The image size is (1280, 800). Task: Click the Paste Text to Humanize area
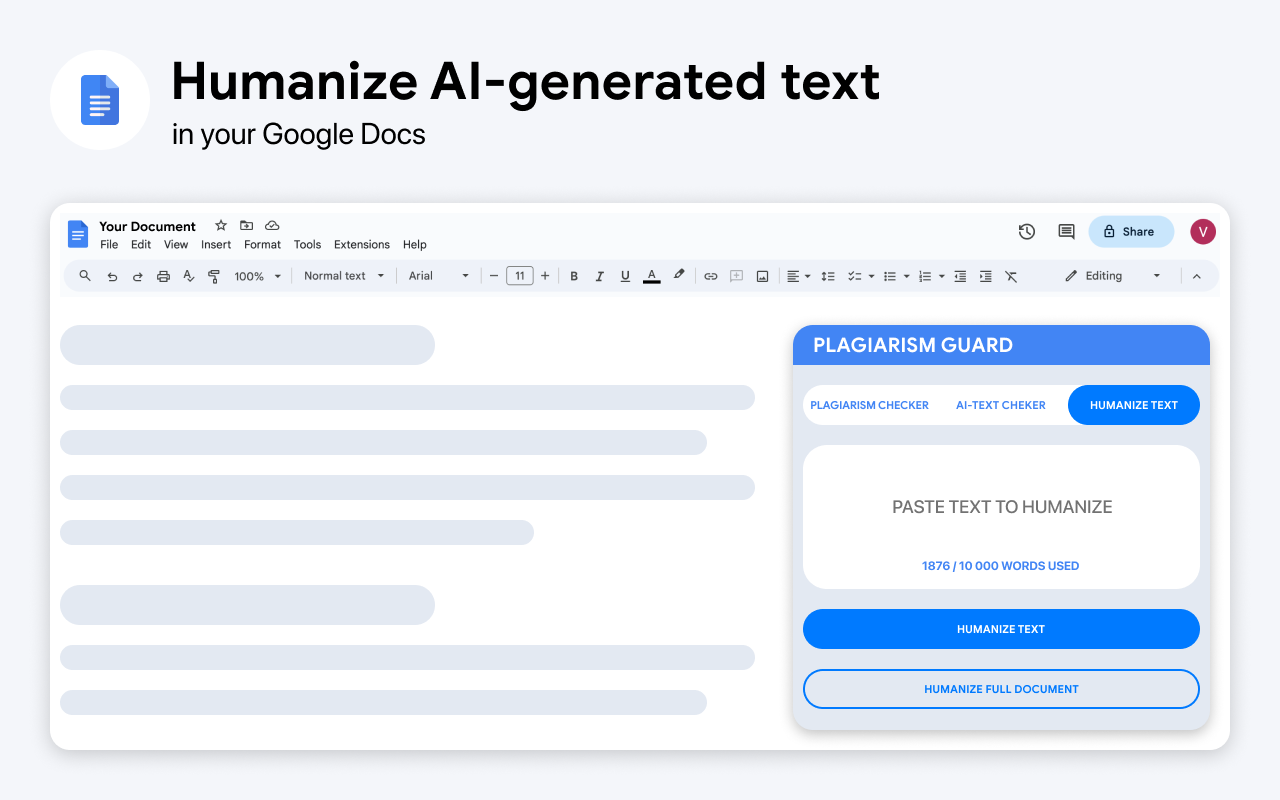(x=1001, y=517)
